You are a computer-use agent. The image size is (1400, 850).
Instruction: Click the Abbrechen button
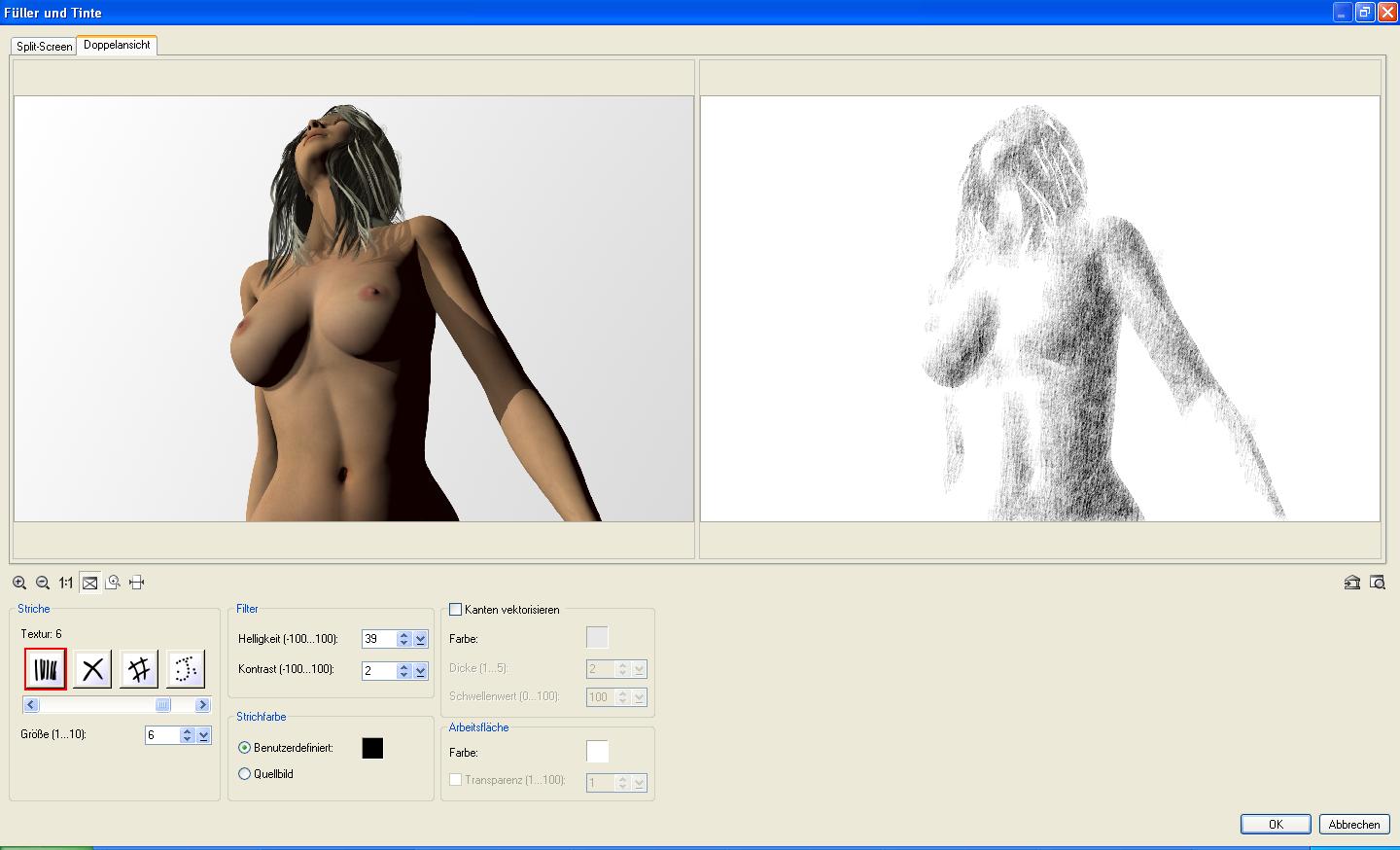pyautogui.click(x=1354, y=824)
